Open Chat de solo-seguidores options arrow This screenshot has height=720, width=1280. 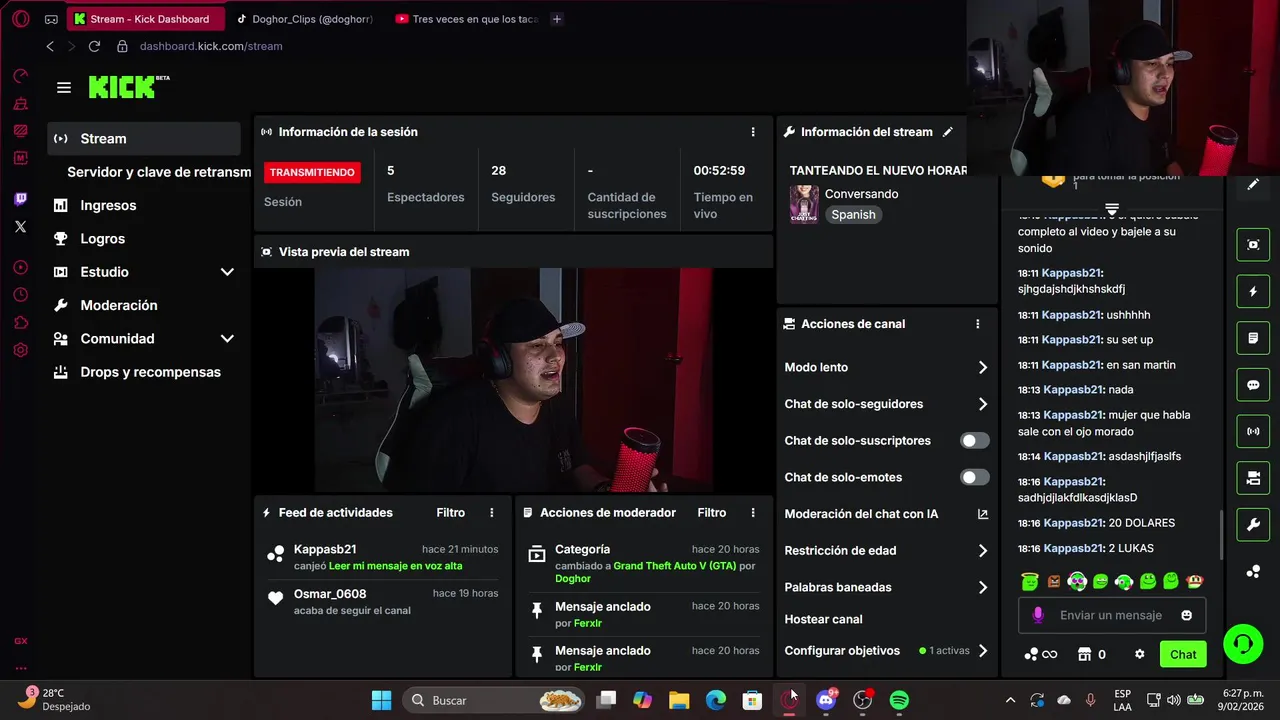(982, 404)
